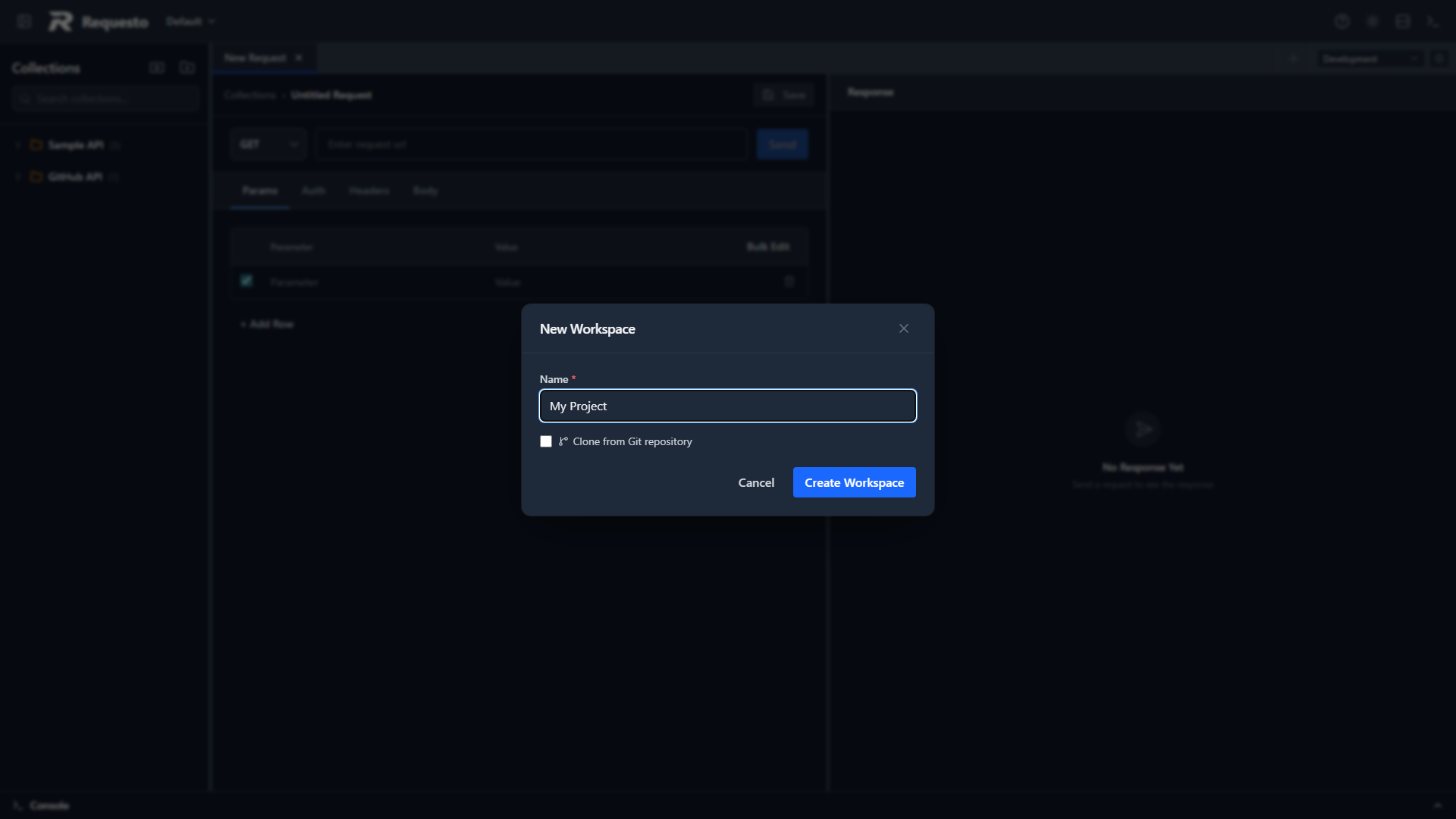This screenshot has height=819, width=1456.
Task: Toggle the sidebar collapse icon top-left
Action: pos(24,21)
